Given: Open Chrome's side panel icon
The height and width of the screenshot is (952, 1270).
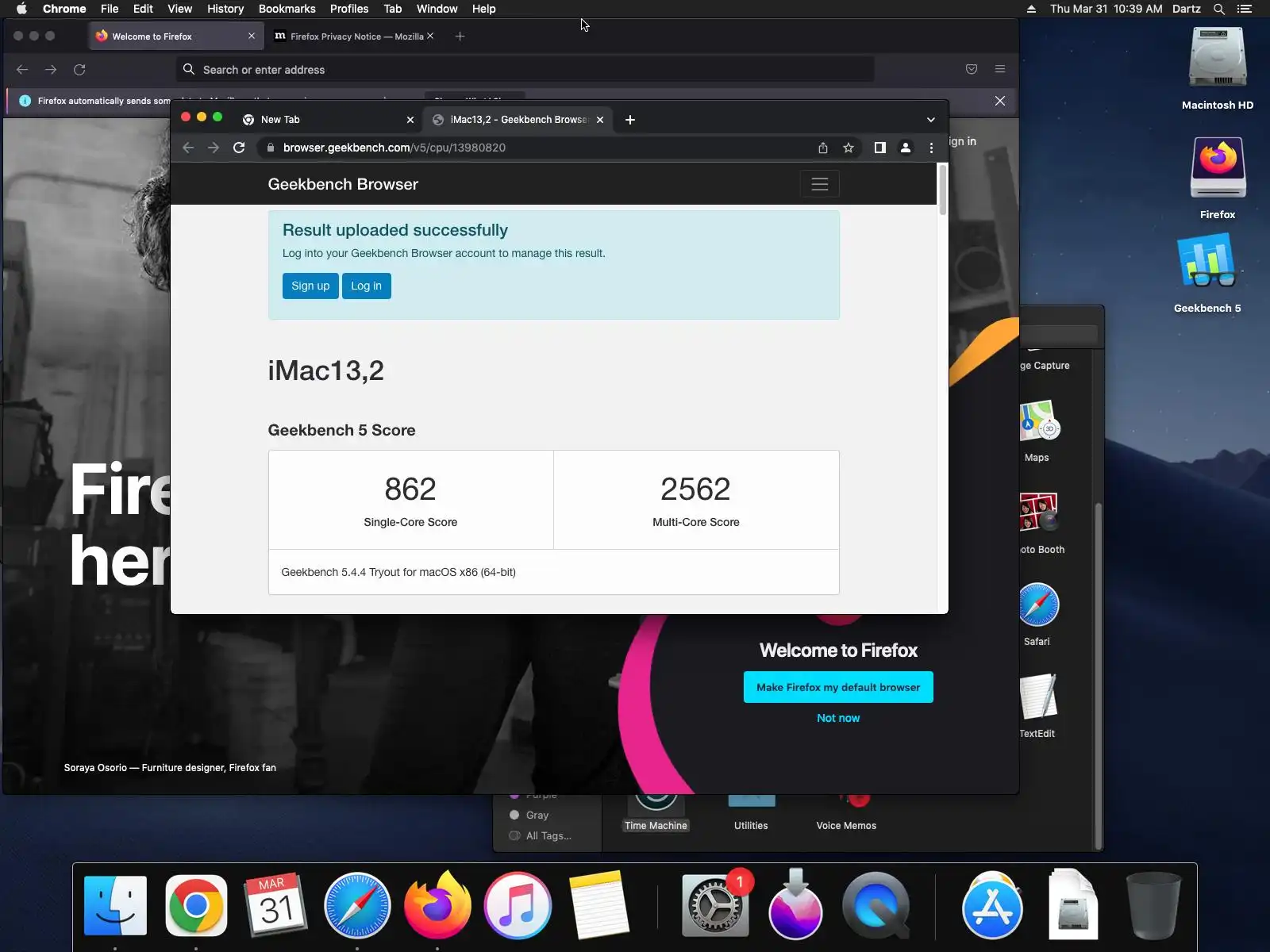Looking at the screenshot, I should tap(879, 148).
